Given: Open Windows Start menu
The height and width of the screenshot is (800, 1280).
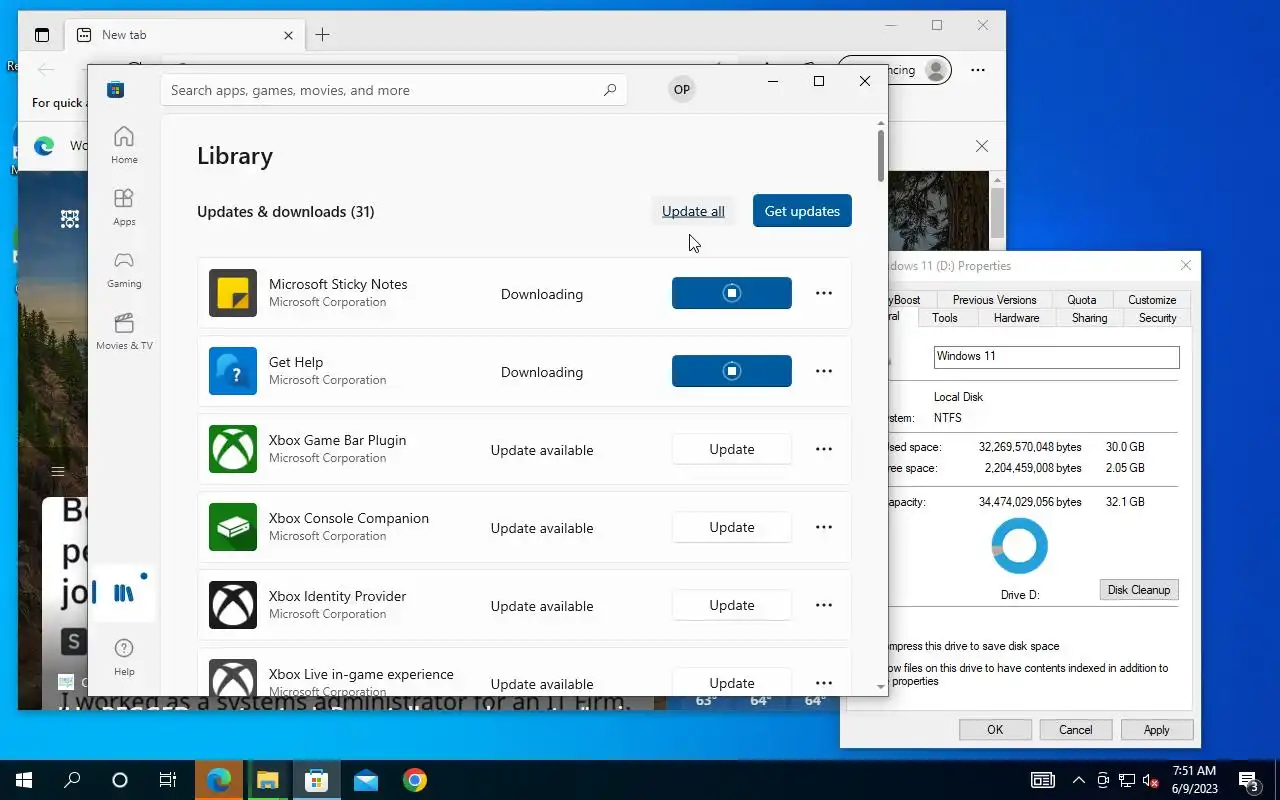Looking at the screenshot, I should coord(24,780).
